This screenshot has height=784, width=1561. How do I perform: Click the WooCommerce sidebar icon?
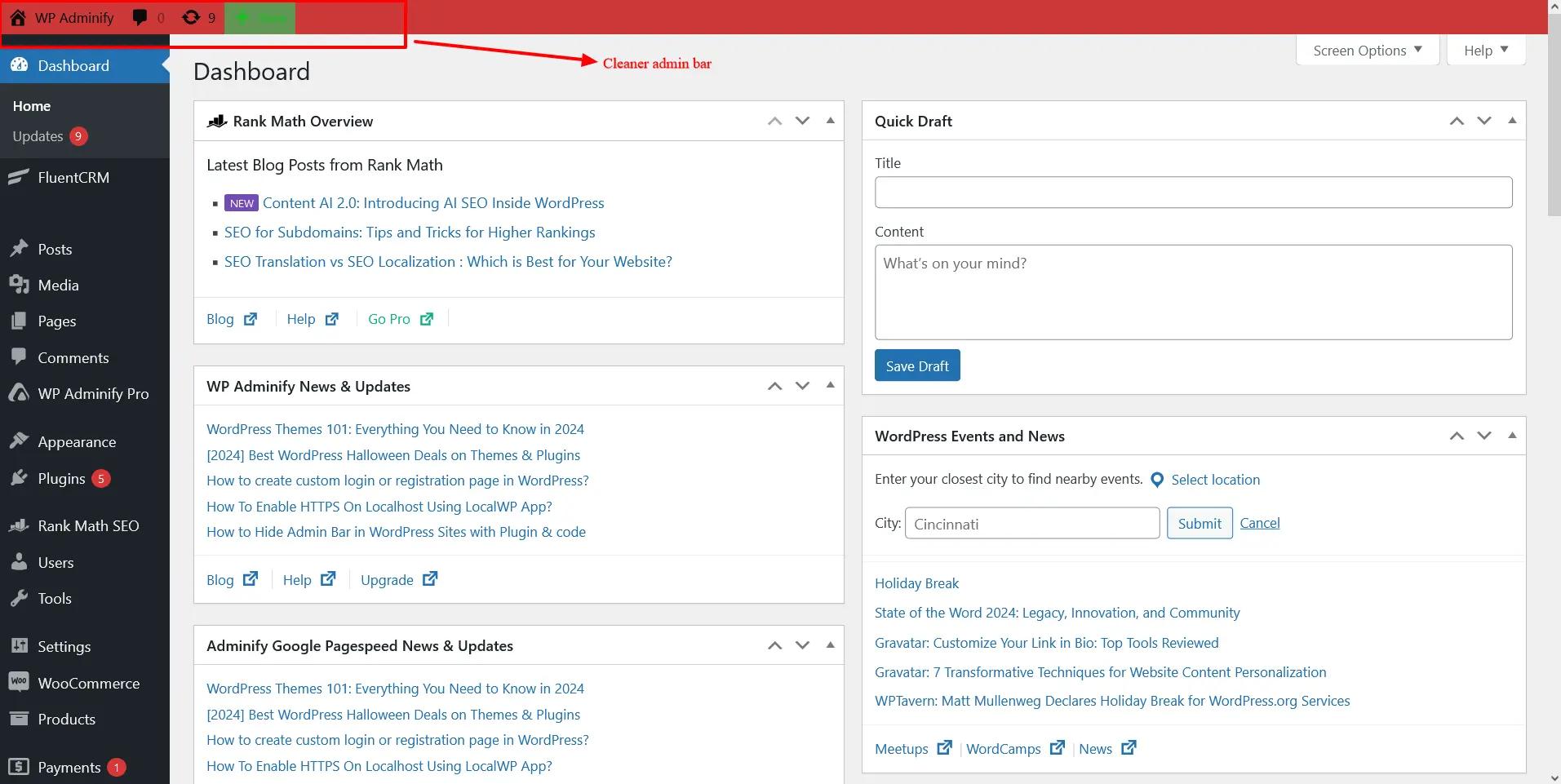(18, 683)
